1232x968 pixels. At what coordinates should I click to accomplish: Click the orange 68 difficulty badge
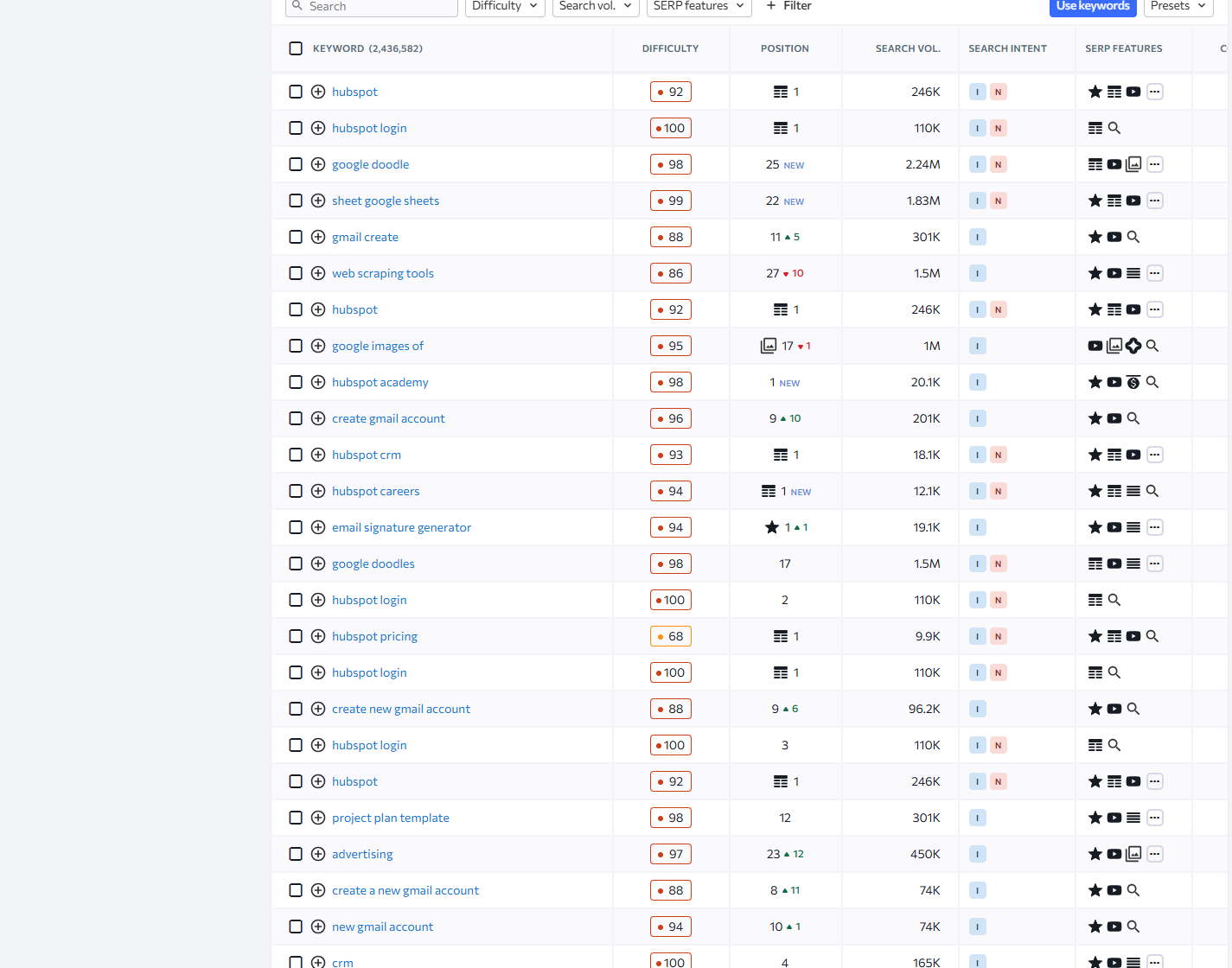(671, 636)
